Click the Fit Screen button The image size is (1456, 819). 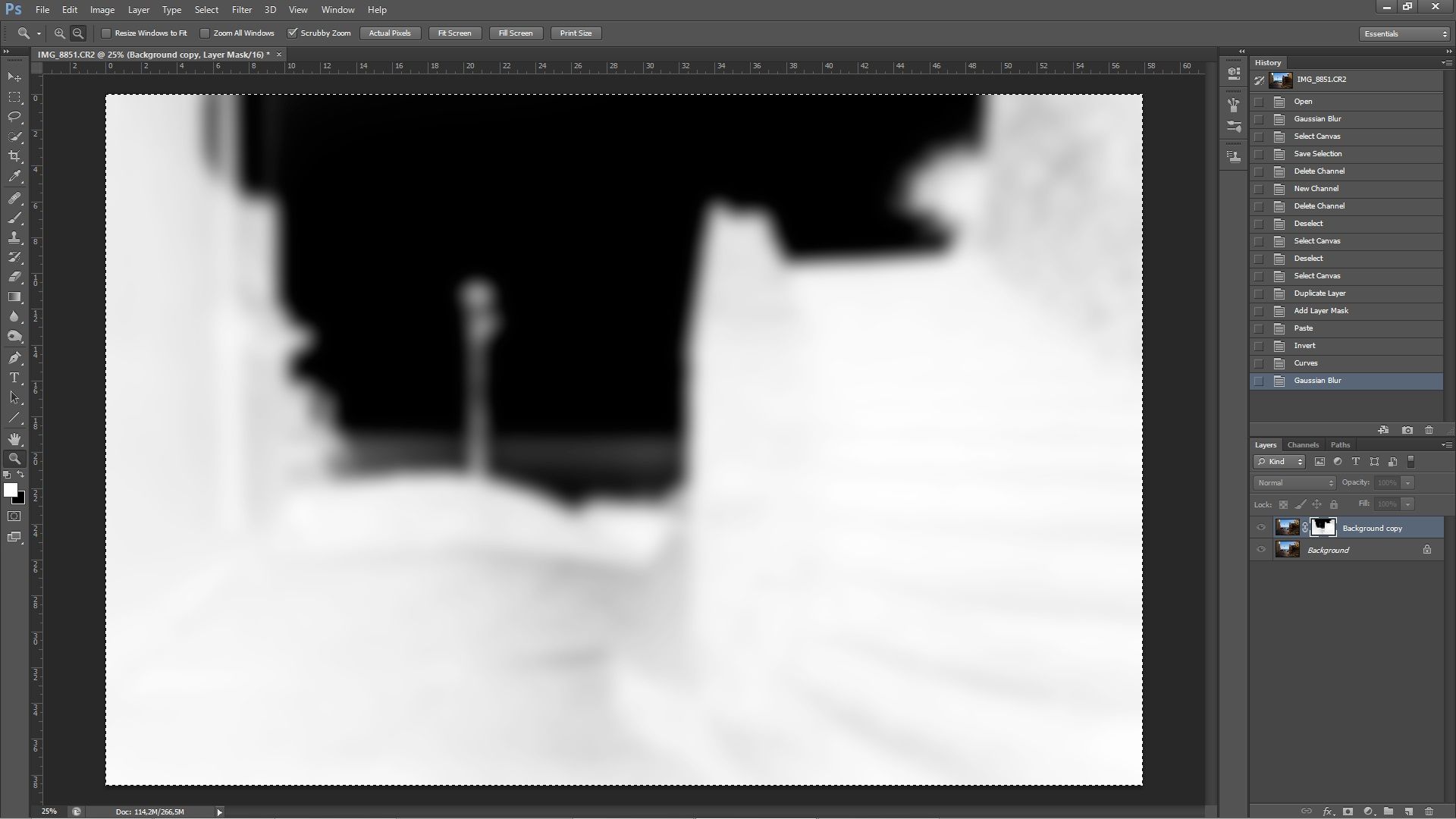pos(454,33)
